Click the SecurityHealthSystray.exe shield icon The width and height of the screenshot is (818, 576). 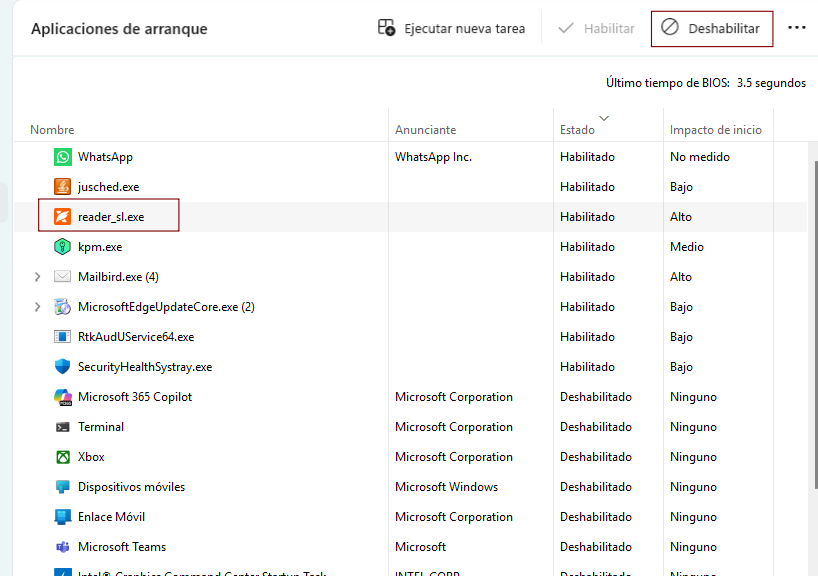[60, 366]
